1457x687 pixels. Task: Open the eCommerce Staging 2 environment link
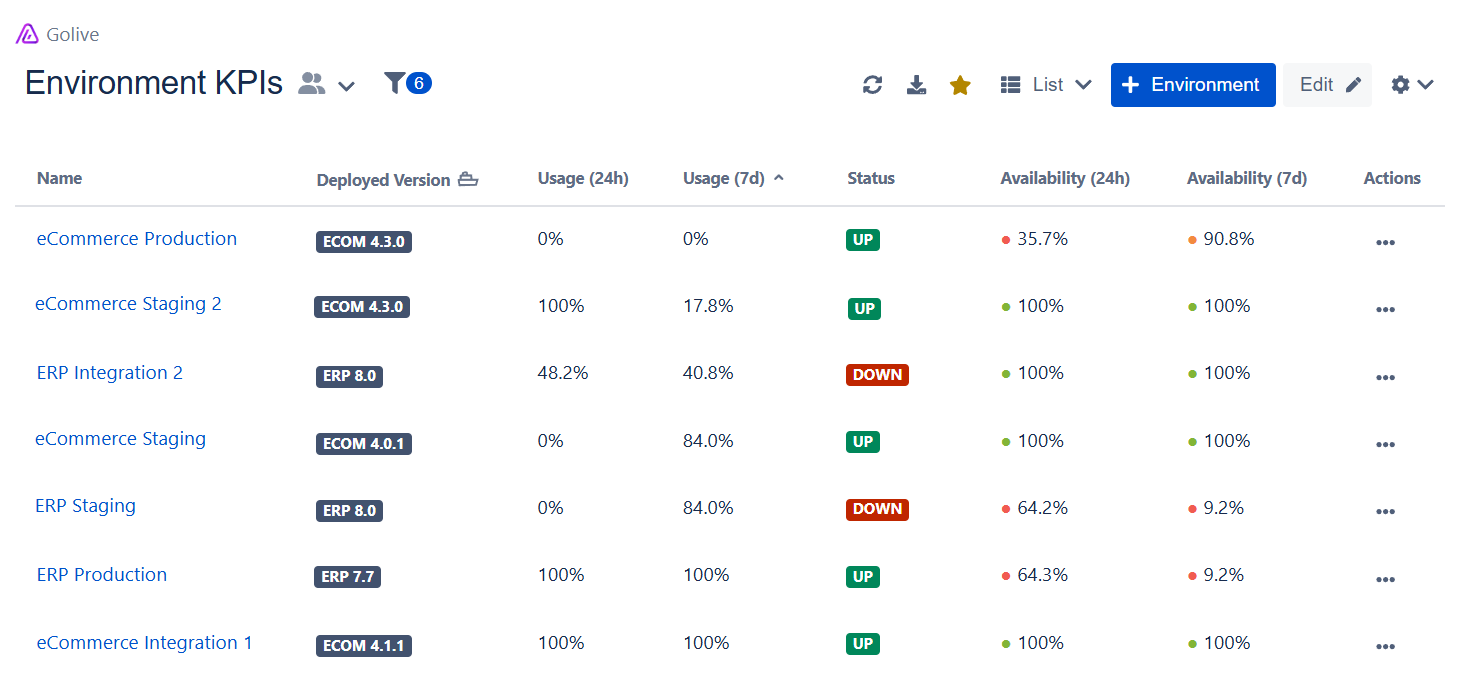coord(128,304)
